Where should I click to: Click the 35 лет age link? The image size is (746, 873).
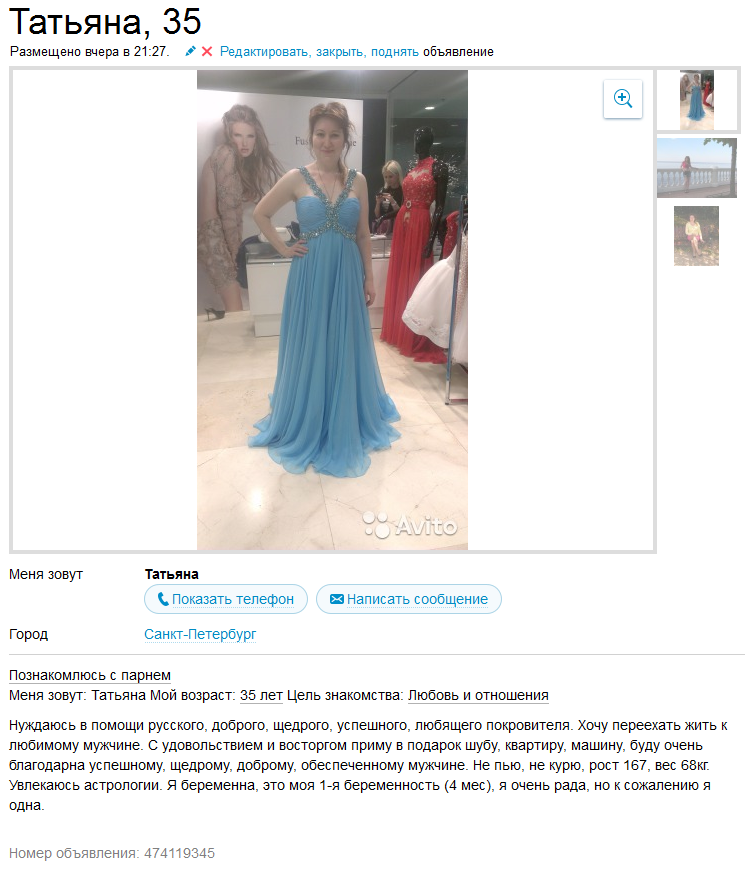pyautogui.click(x=261, y=695)
